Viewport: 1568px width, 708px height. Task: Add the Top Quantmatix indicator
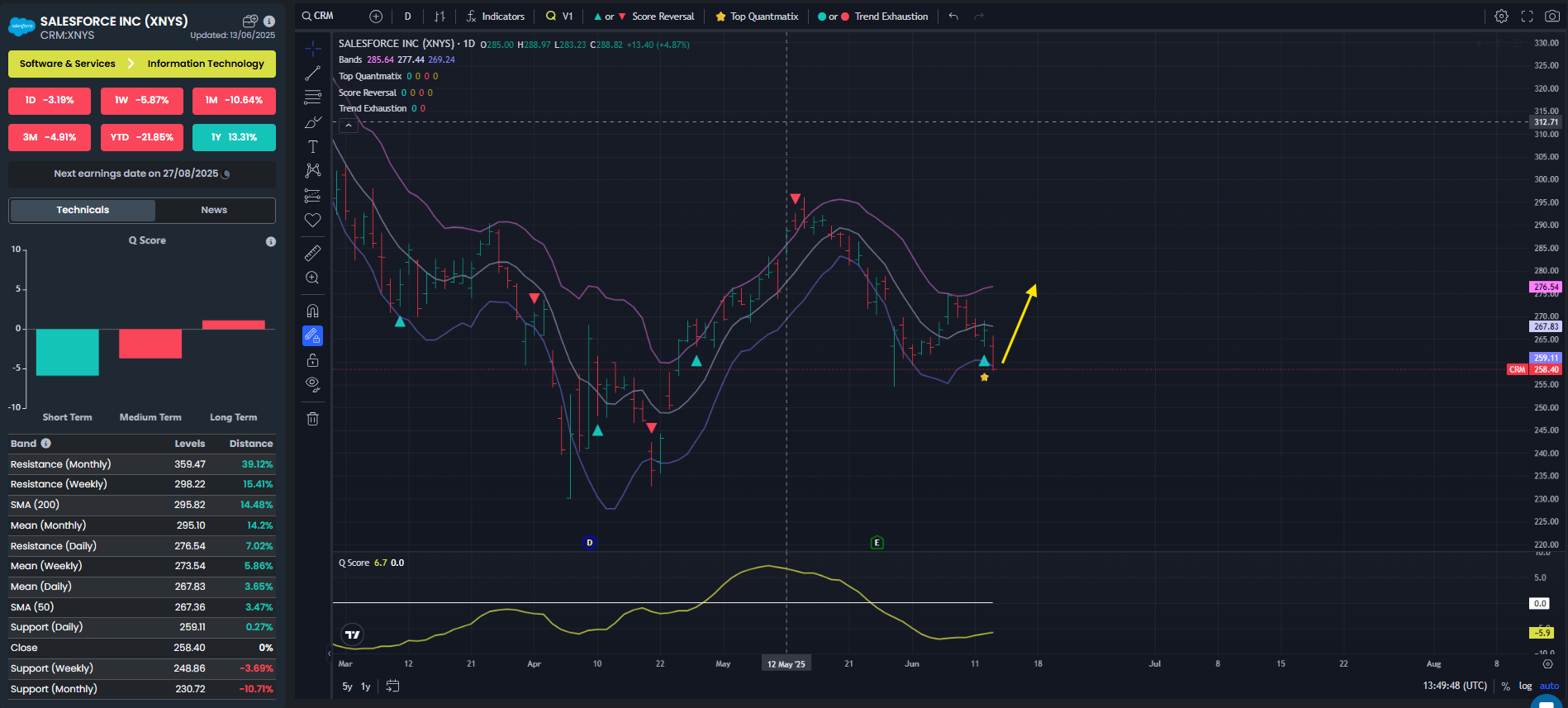click(x=757, y=17)
